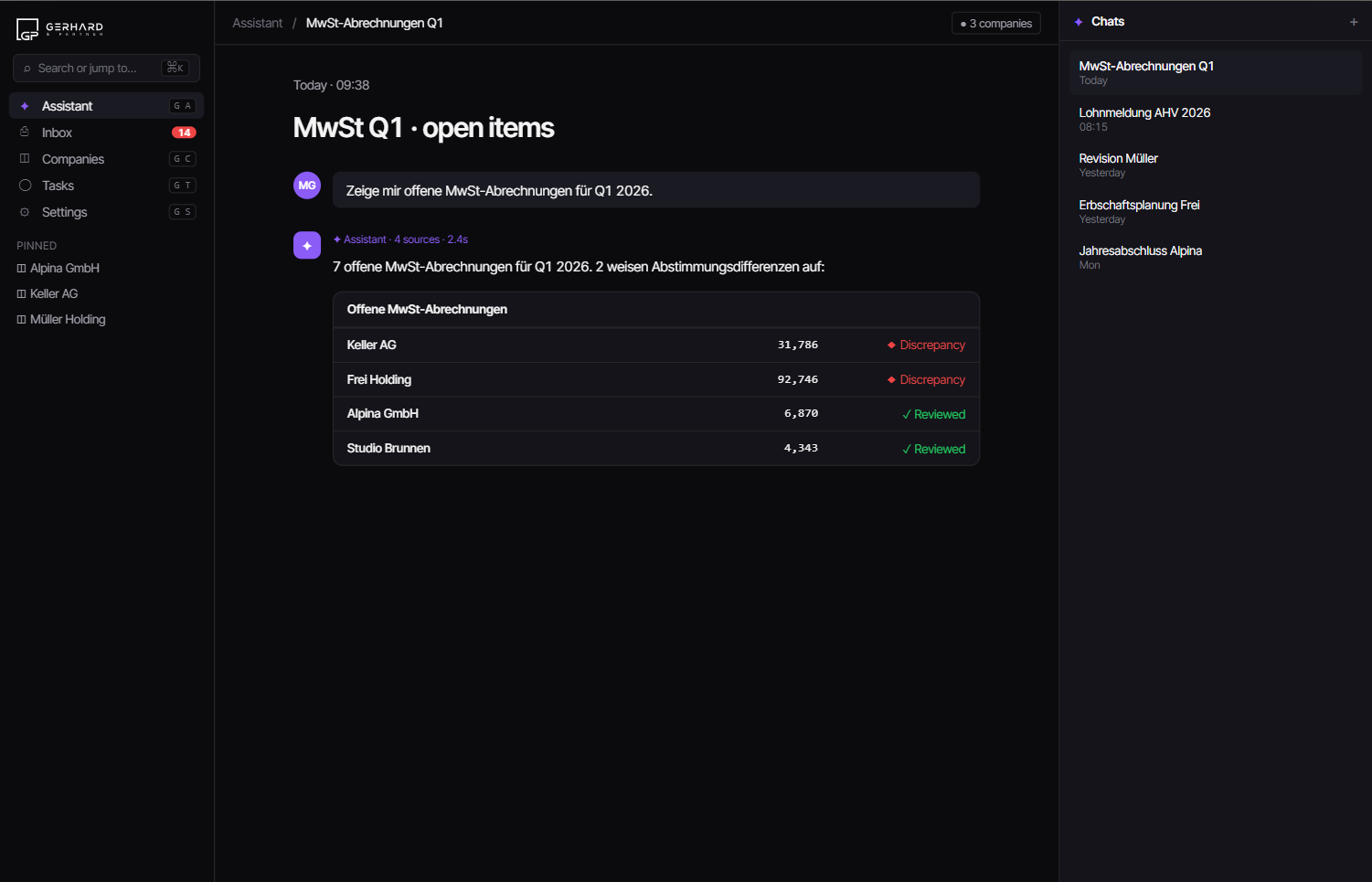Open the Jahresabschluss Alpina chat

1216,258
